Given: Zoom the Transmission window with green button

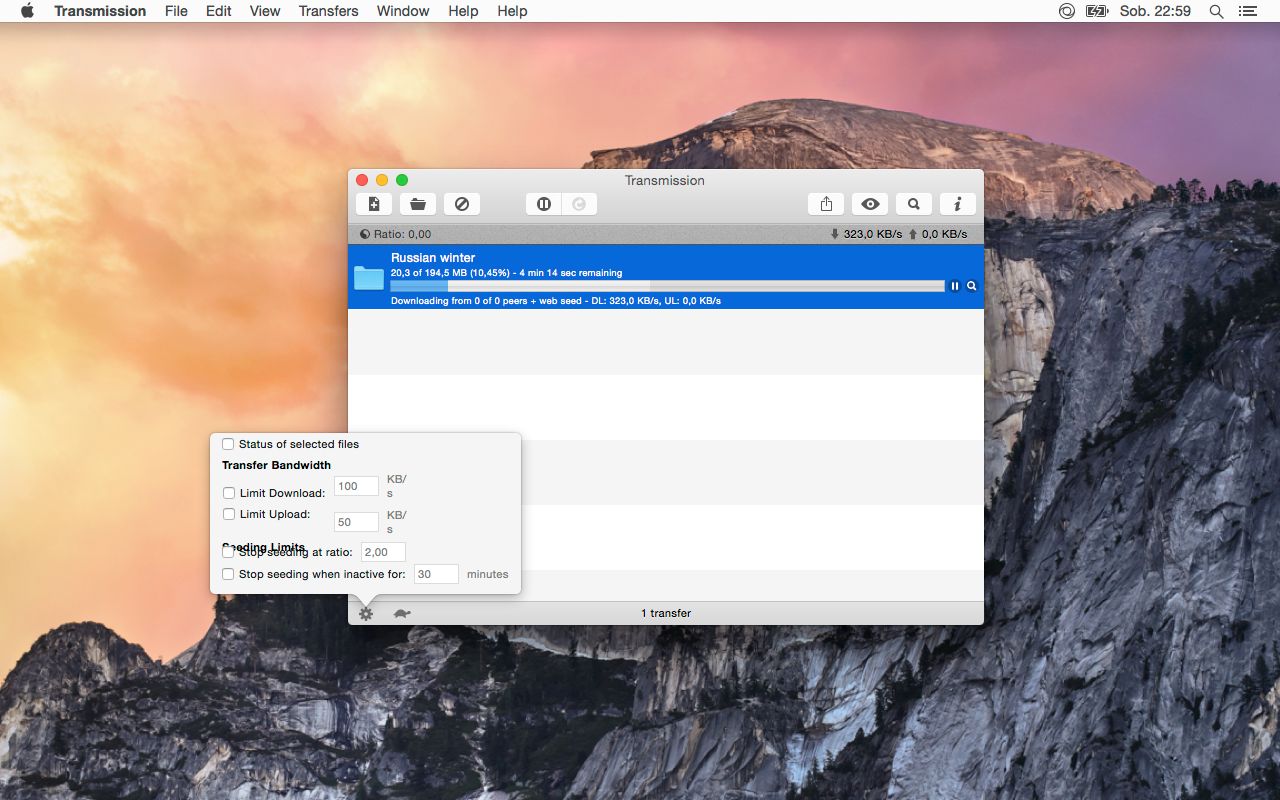Looking at the screenshot, I should tap(402, 180).
